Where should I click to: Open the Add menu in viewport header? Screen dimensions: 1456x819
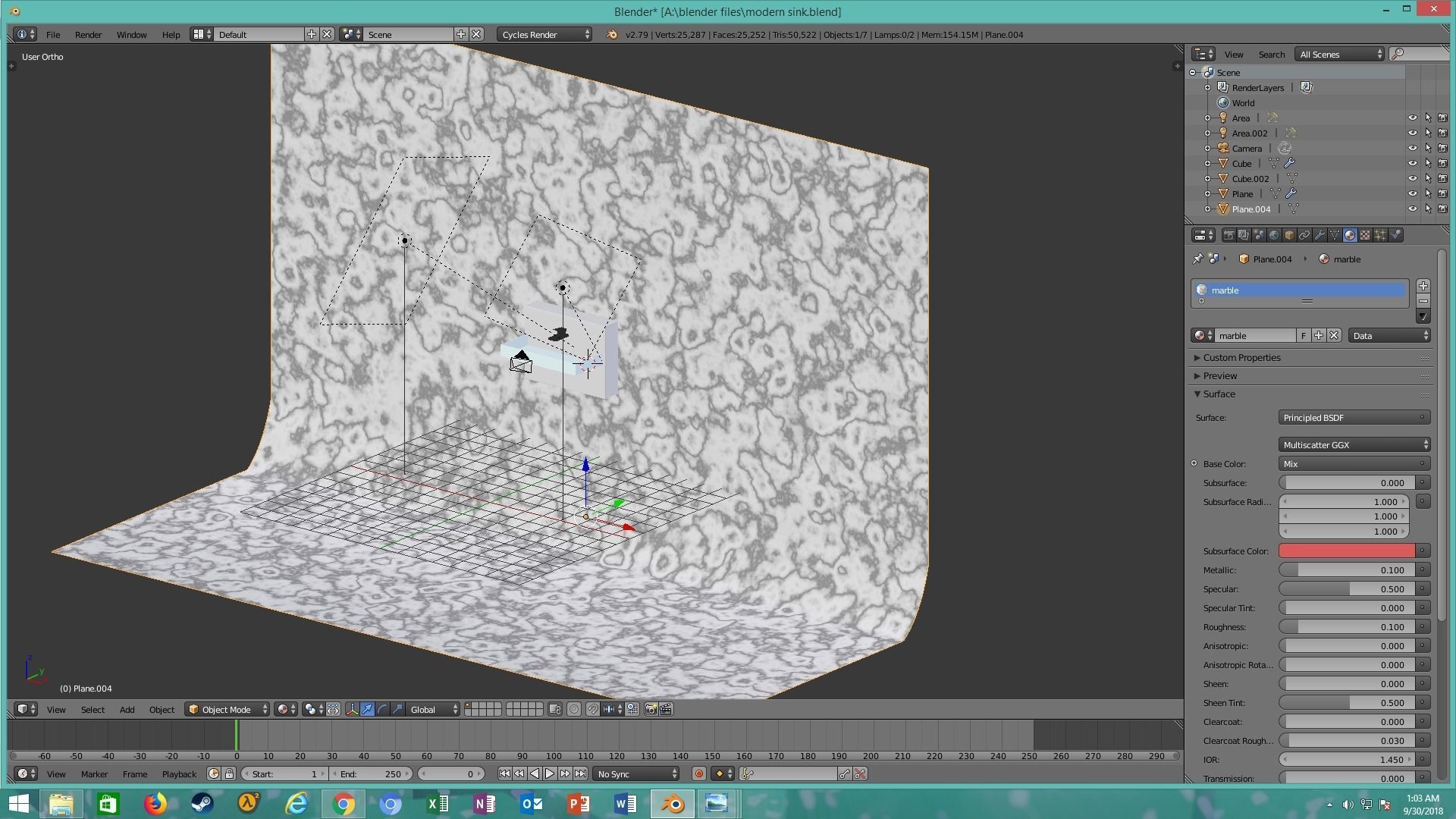pos(127,709)
